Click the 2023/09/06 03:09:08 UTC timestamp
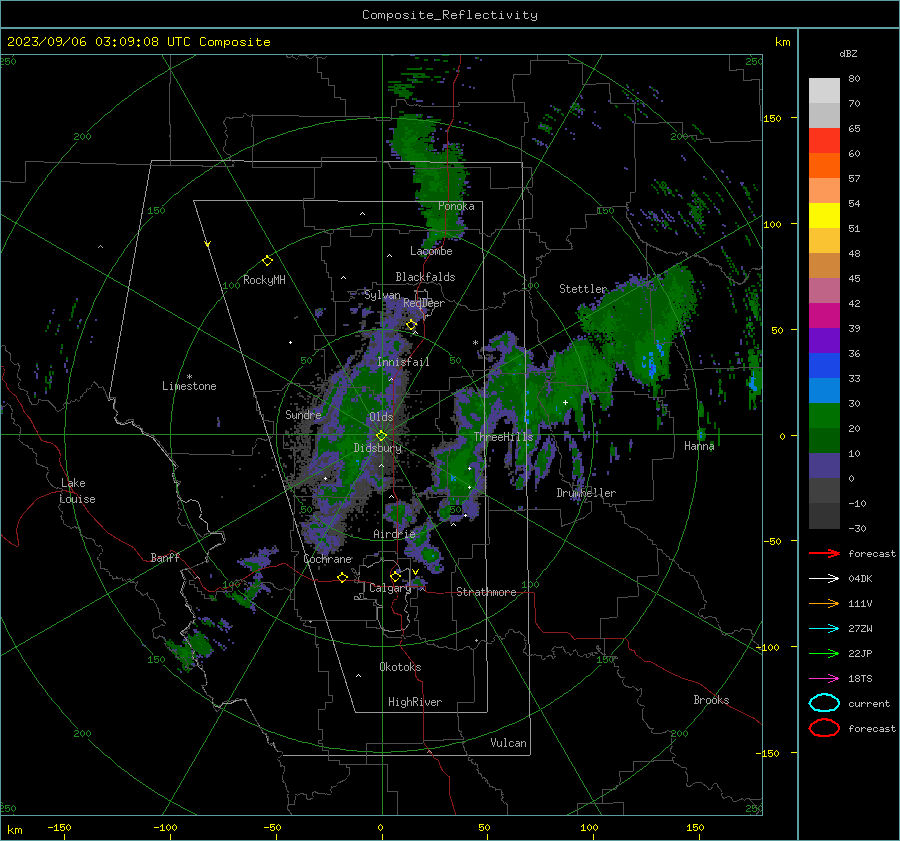This screenshot has width=900, height=841. point(139,41)
